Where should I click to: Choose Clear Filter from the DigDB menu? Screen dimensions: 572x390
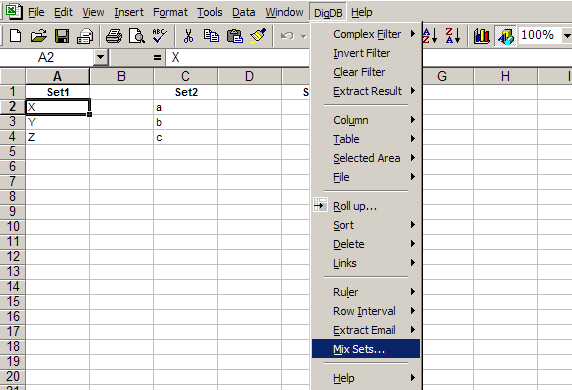tap(366, 72)
